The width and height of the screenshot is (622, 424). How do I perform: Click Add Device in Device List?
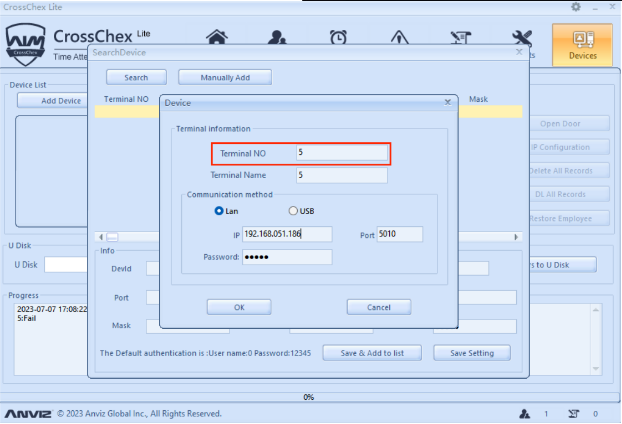click(x=53, y=101)
